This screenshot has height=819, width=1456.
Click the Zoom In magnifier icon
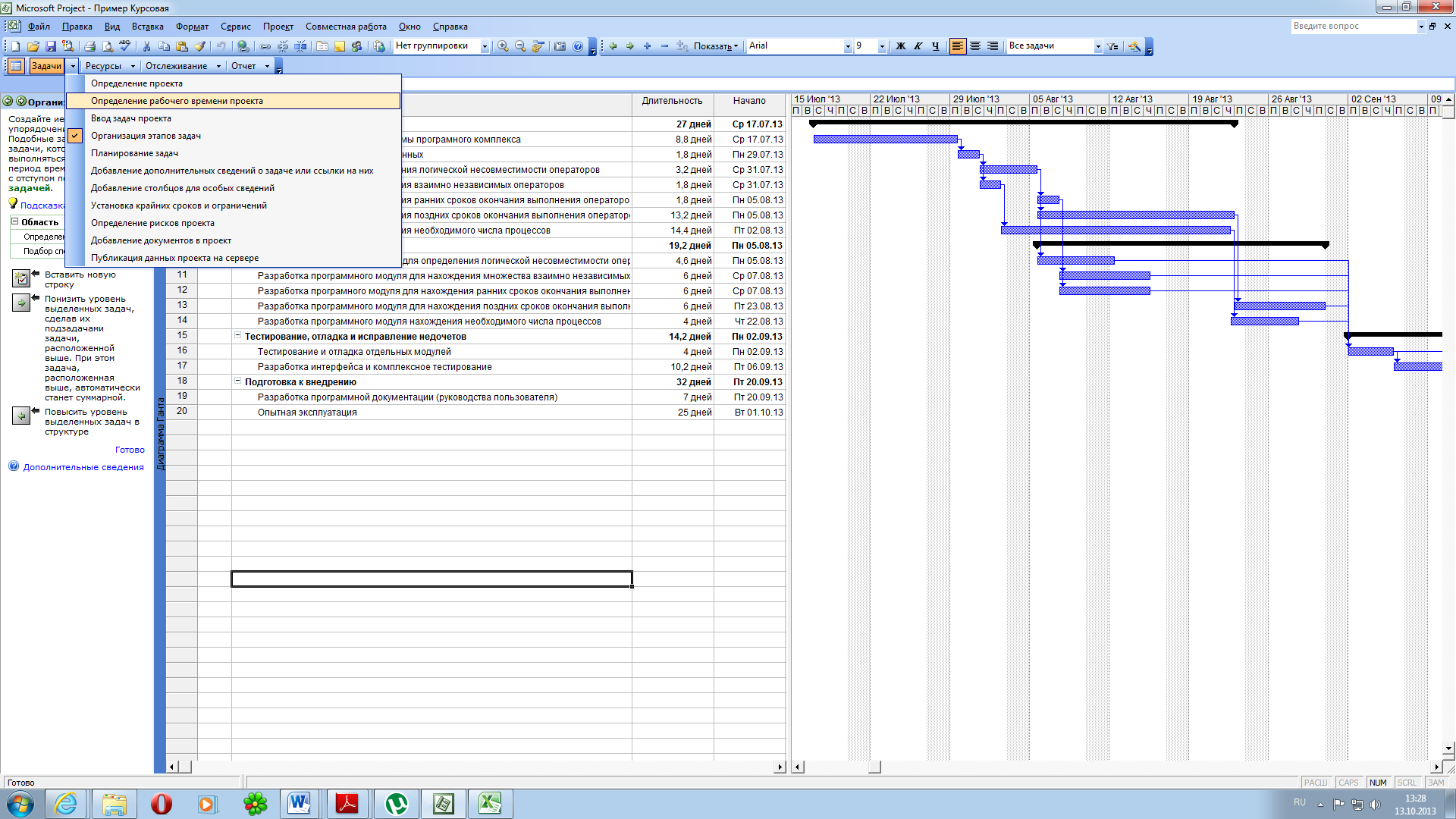coord(503,46)
